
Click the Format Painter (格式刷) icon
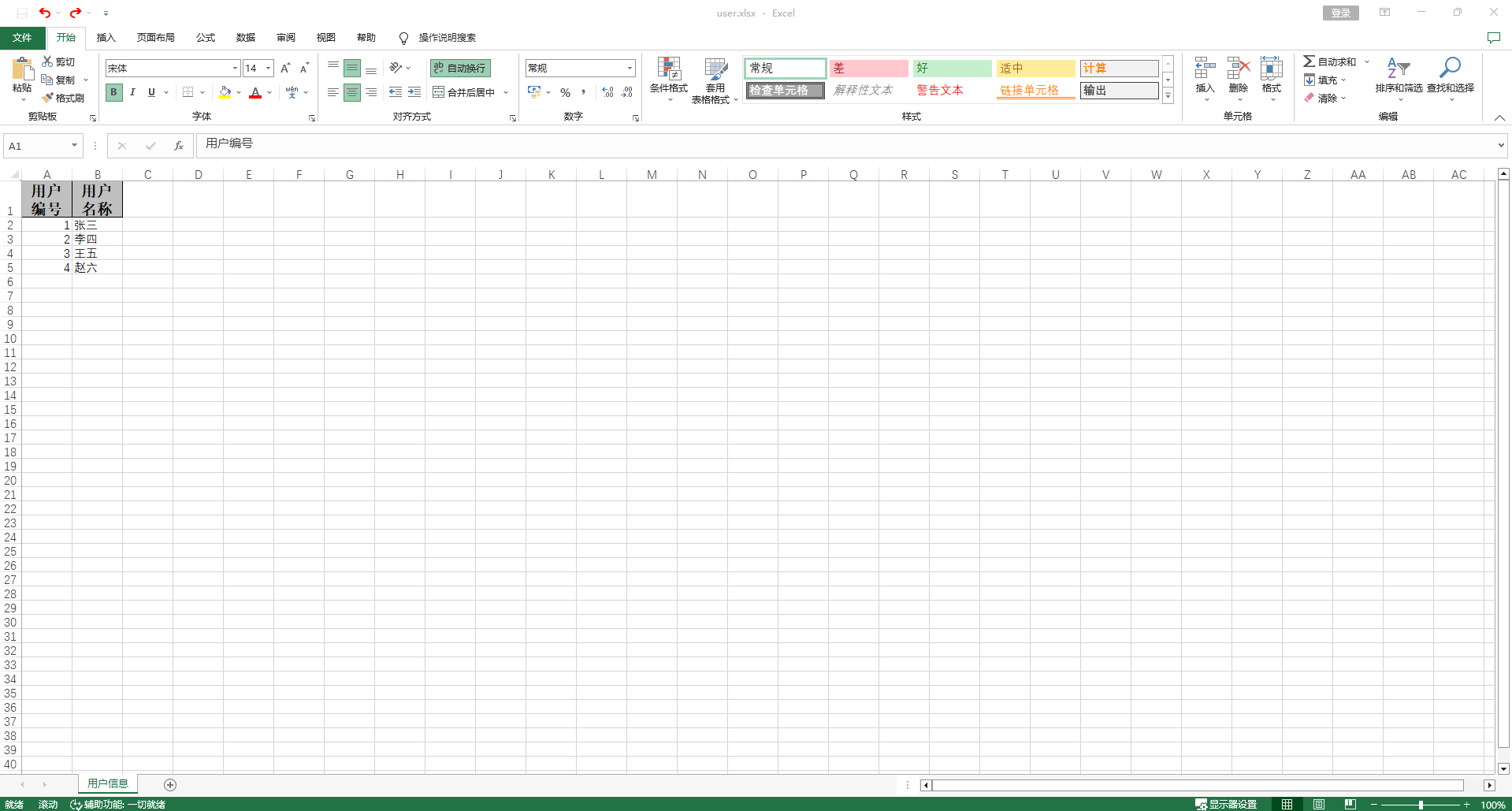tap(48, 98)
